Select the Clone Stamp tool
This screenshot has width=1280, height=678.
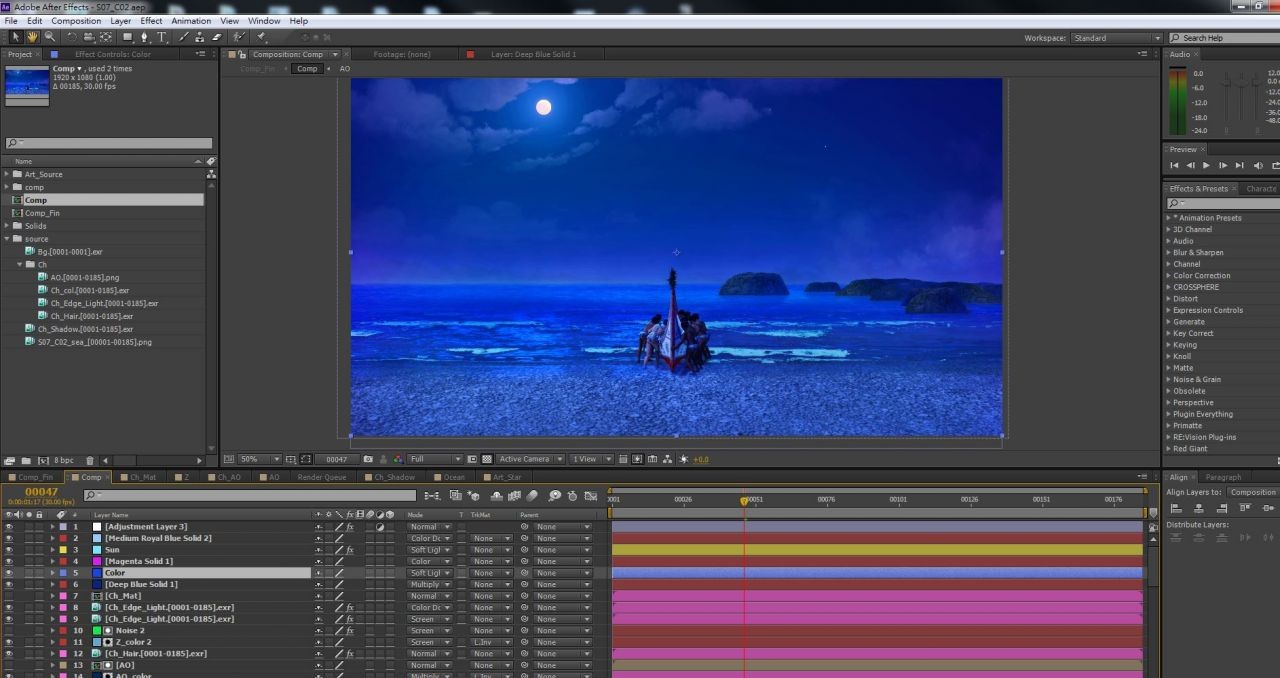pos(200,37)
